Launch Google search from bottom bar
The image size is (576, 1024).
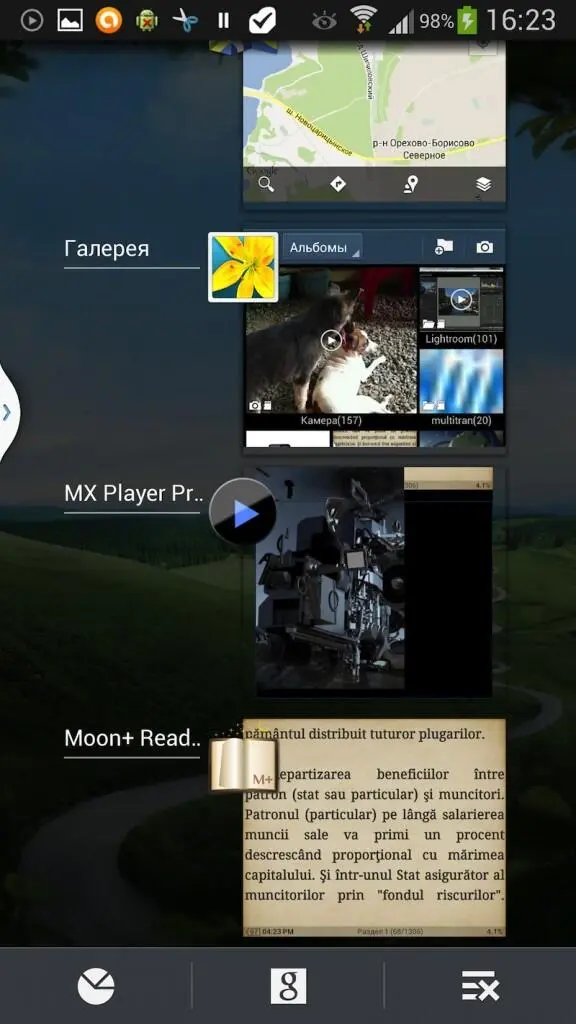tap(288, 986)
